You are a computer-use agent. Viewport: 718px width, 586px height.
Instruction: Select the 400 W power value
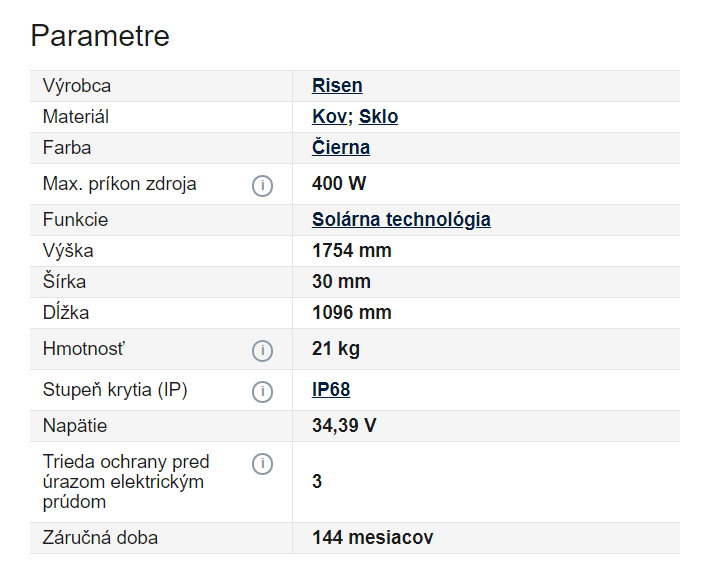click(x=340, y=184)
